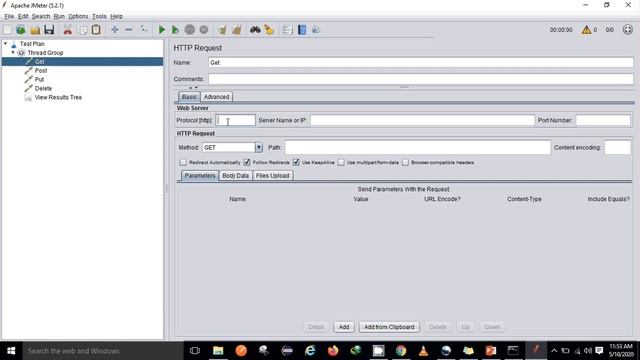Click the Search binoculars icon

point(255,30)
